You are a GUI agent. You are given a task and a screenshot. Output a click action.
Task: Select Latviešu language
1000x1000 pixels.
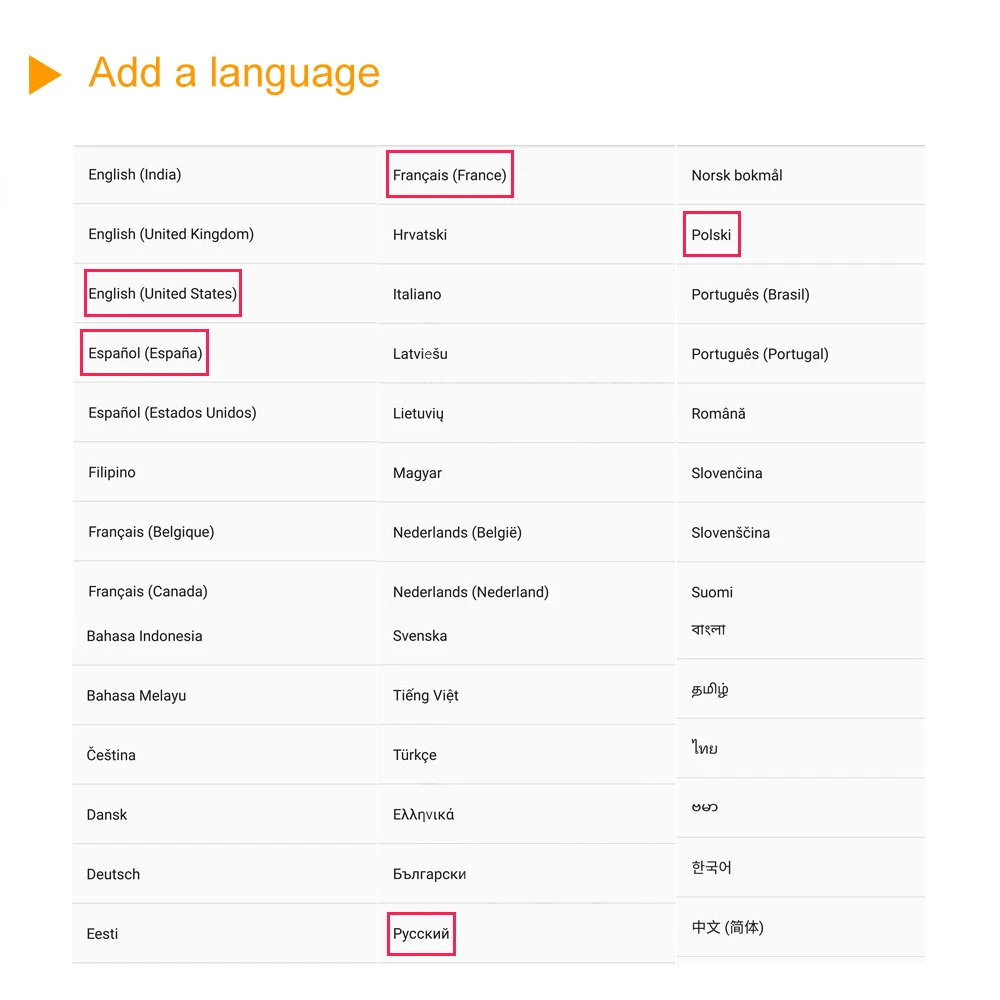tap(420, 353)
